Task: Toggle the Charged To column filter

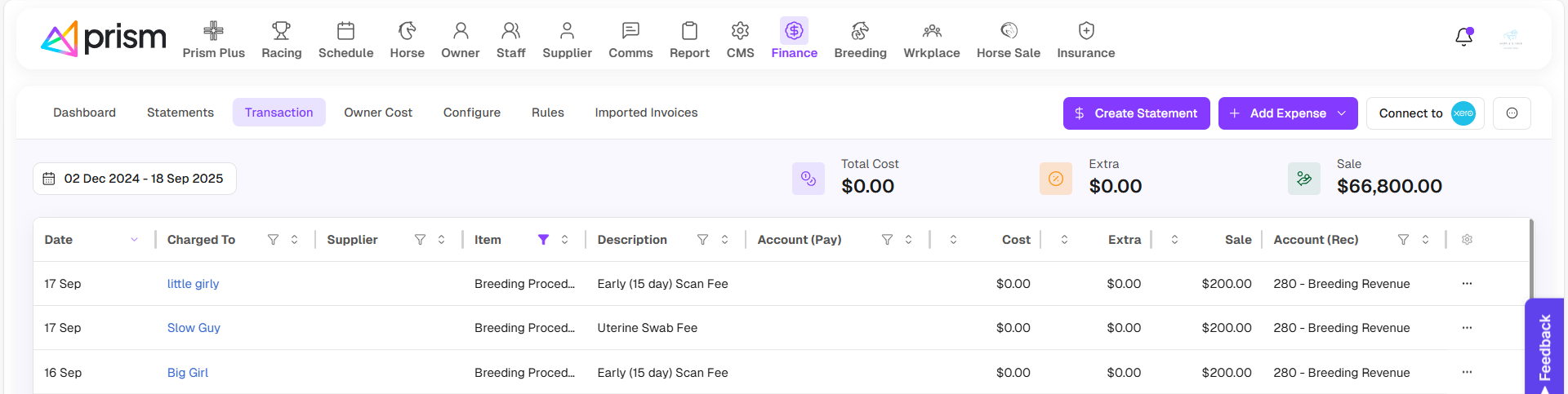Action: (x=273, y=240)
